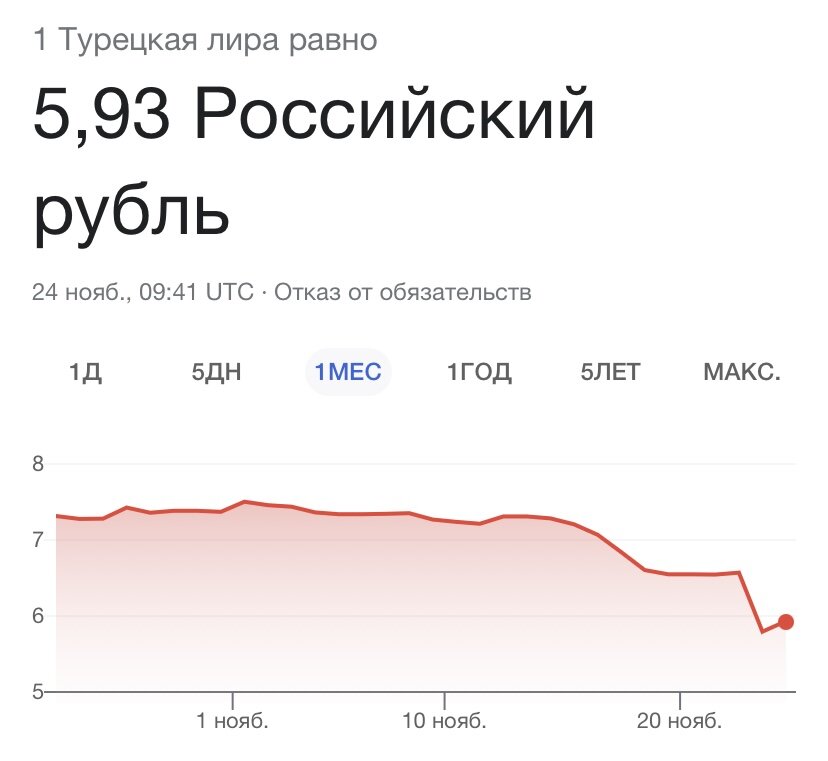828x761 pixels.
Task: Click the 5,93 exchange rate value
Action: [96, 120]
